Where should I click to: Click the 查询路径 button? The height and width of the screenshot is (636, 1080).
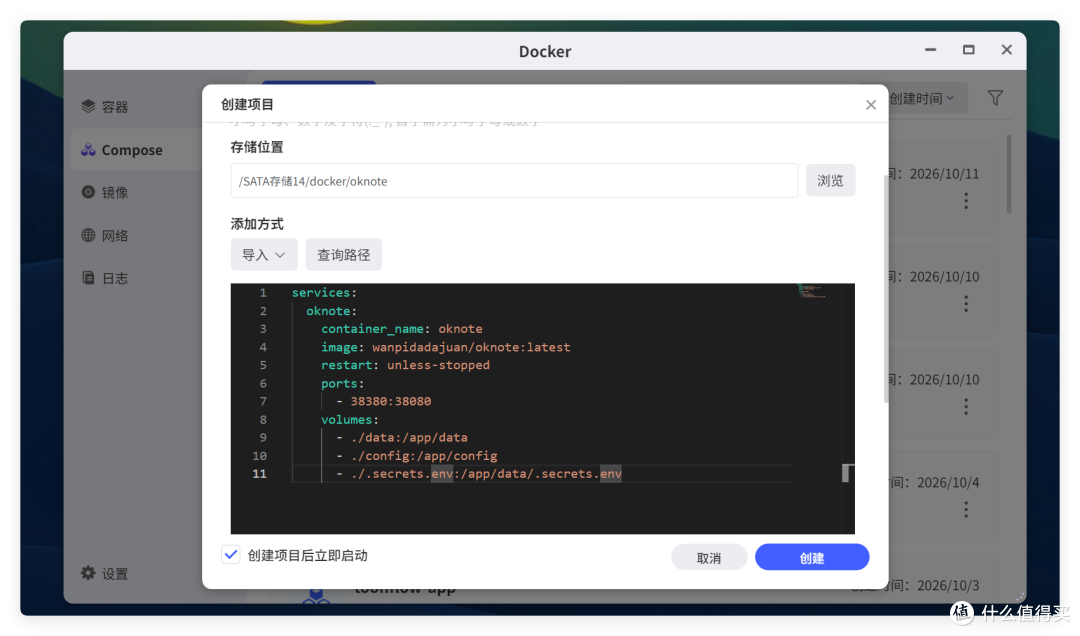(343, 255)
